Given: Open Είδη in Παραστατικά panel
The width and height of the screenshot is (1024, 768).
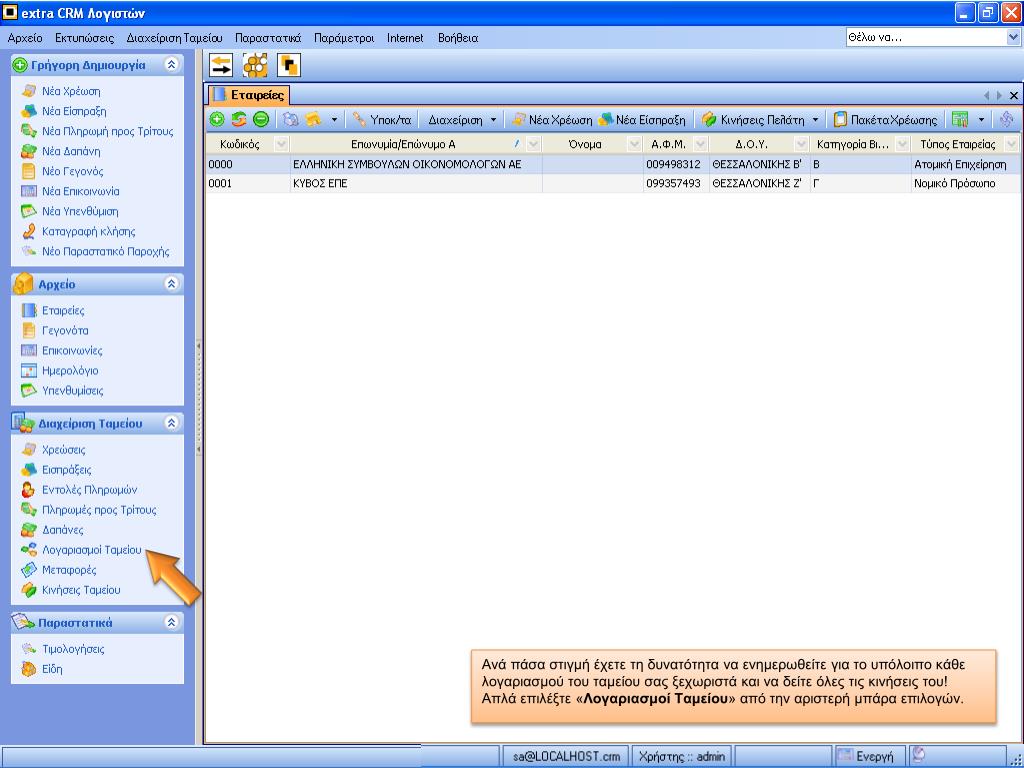Looking at the screenshot, I should [x=52, y=669].
